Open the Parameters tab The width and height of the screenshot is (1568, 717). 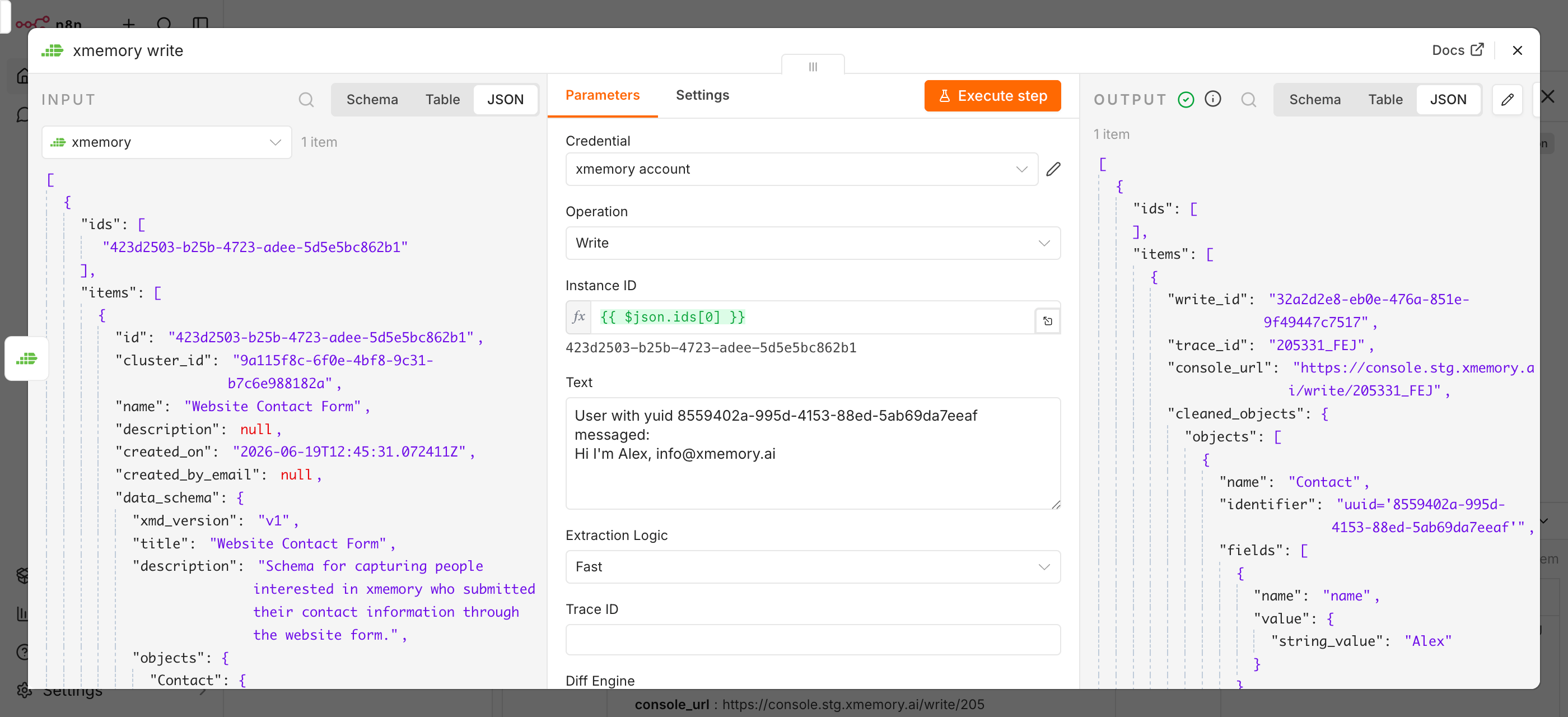pyautogui.click(x=602, y=96)
